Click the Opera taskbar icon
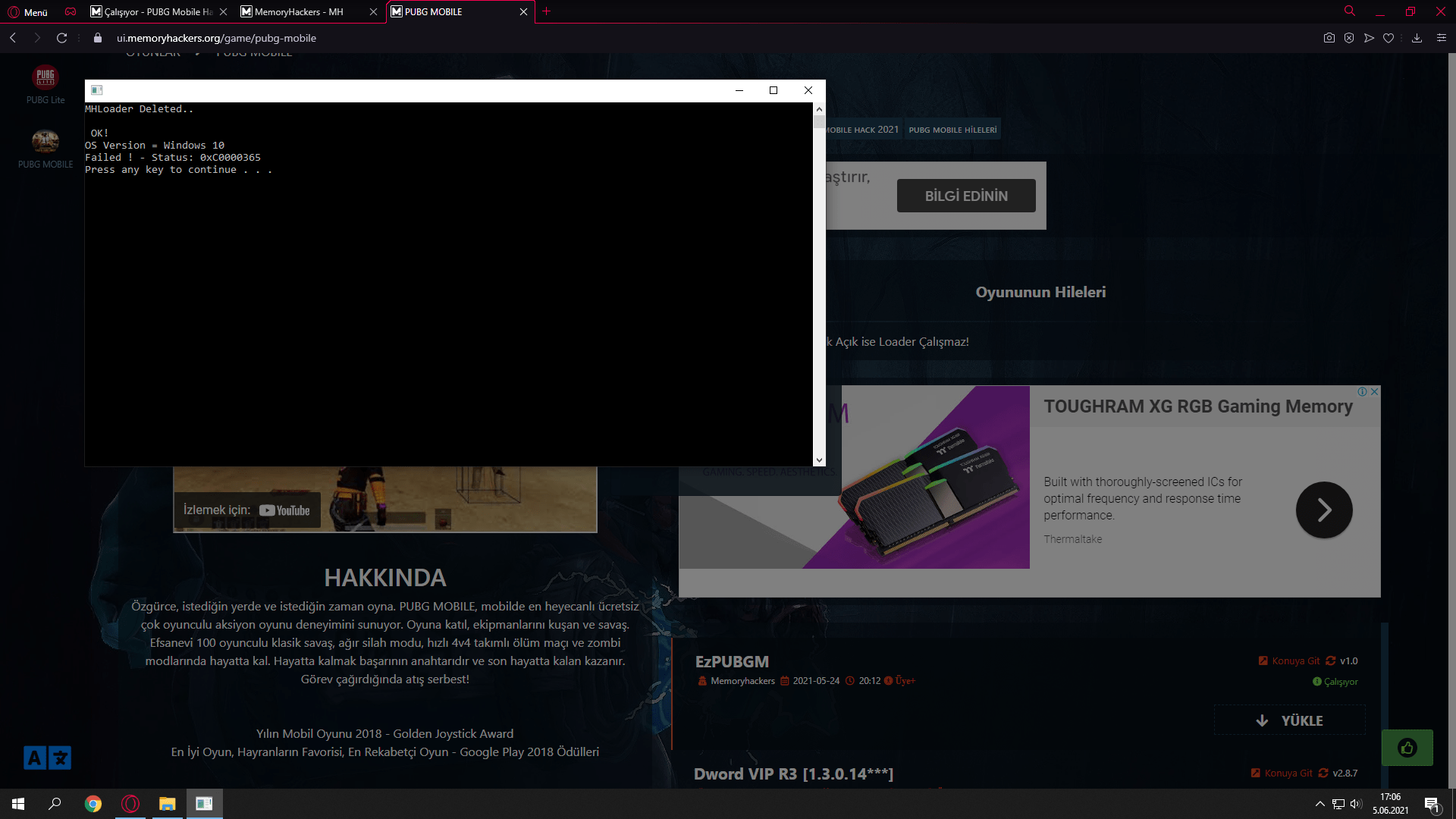 coord(130,804)
